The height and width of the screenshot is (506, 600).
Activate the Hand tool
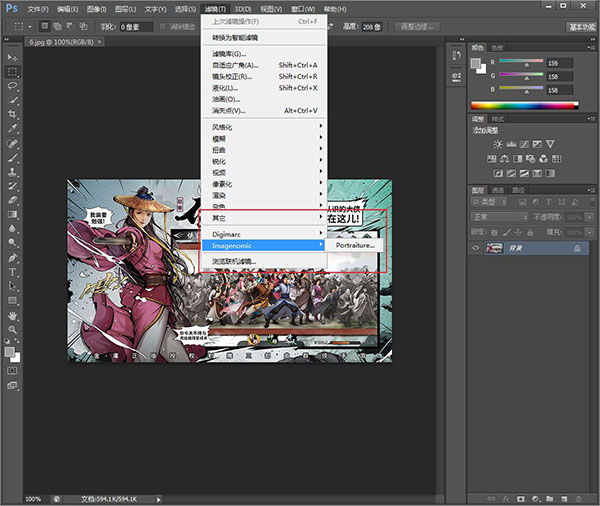coord(13,314)
